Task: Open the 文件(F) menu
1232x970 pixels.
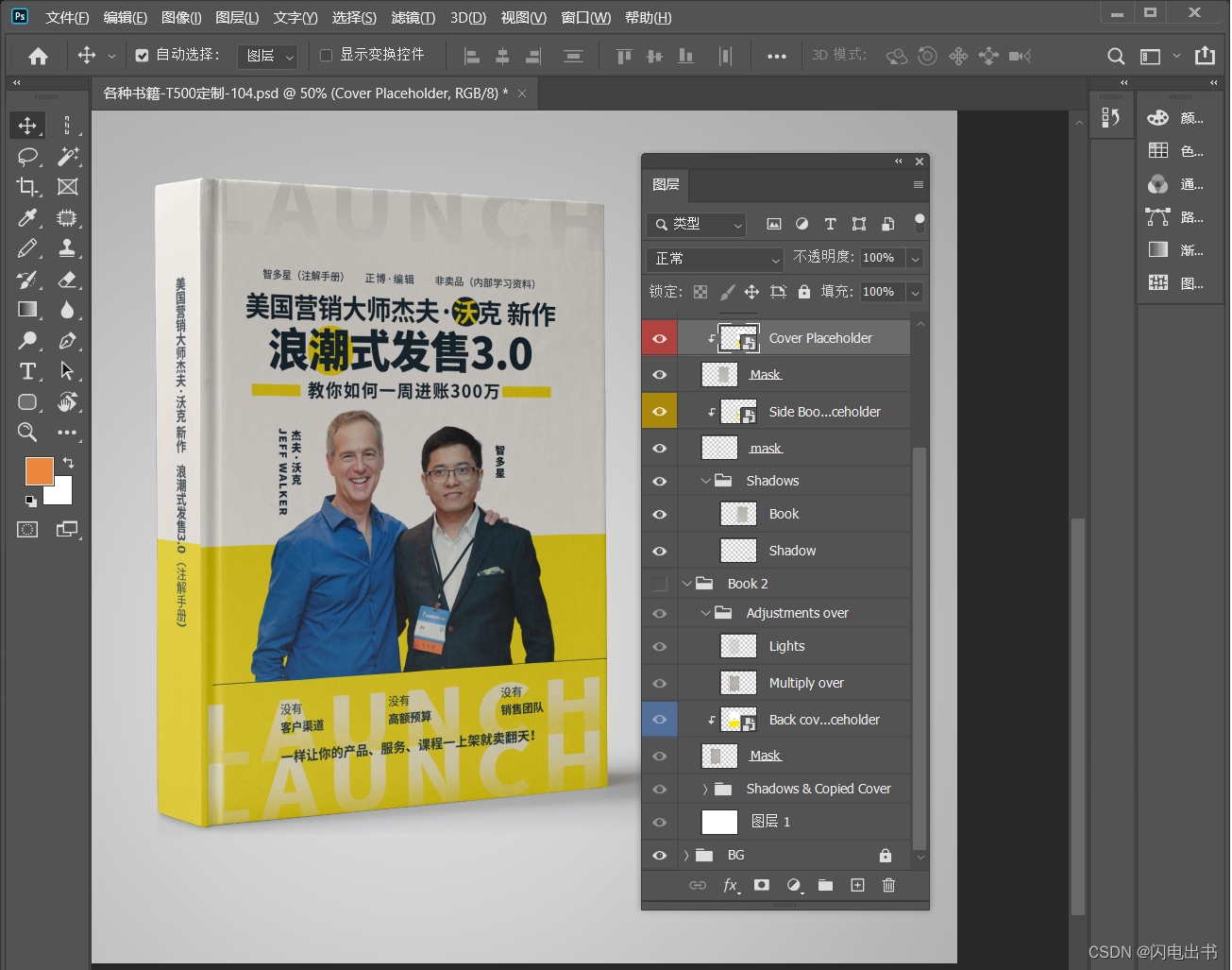Action: [67, 18]
